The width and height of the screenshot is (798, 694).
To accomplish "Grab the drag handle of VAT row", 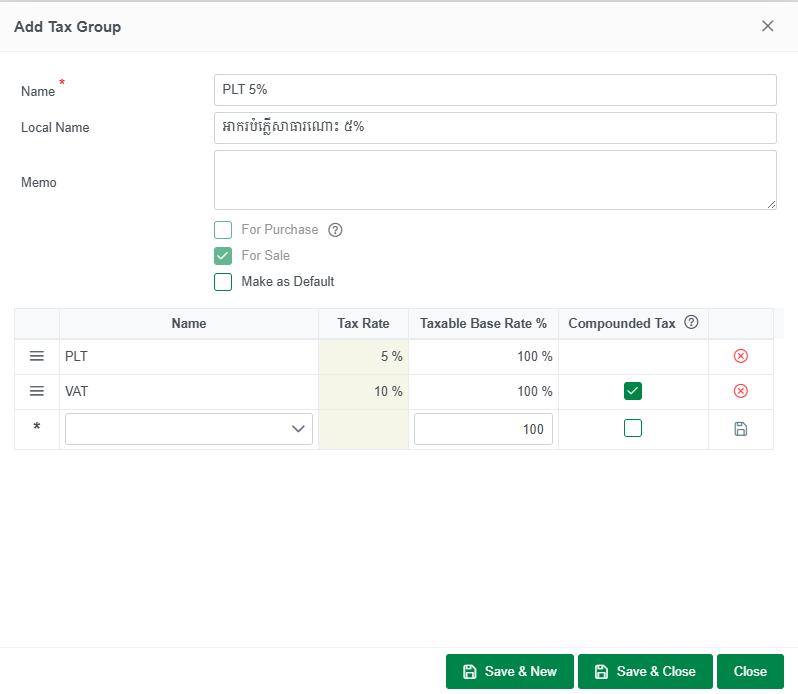I will coord(37,391).
